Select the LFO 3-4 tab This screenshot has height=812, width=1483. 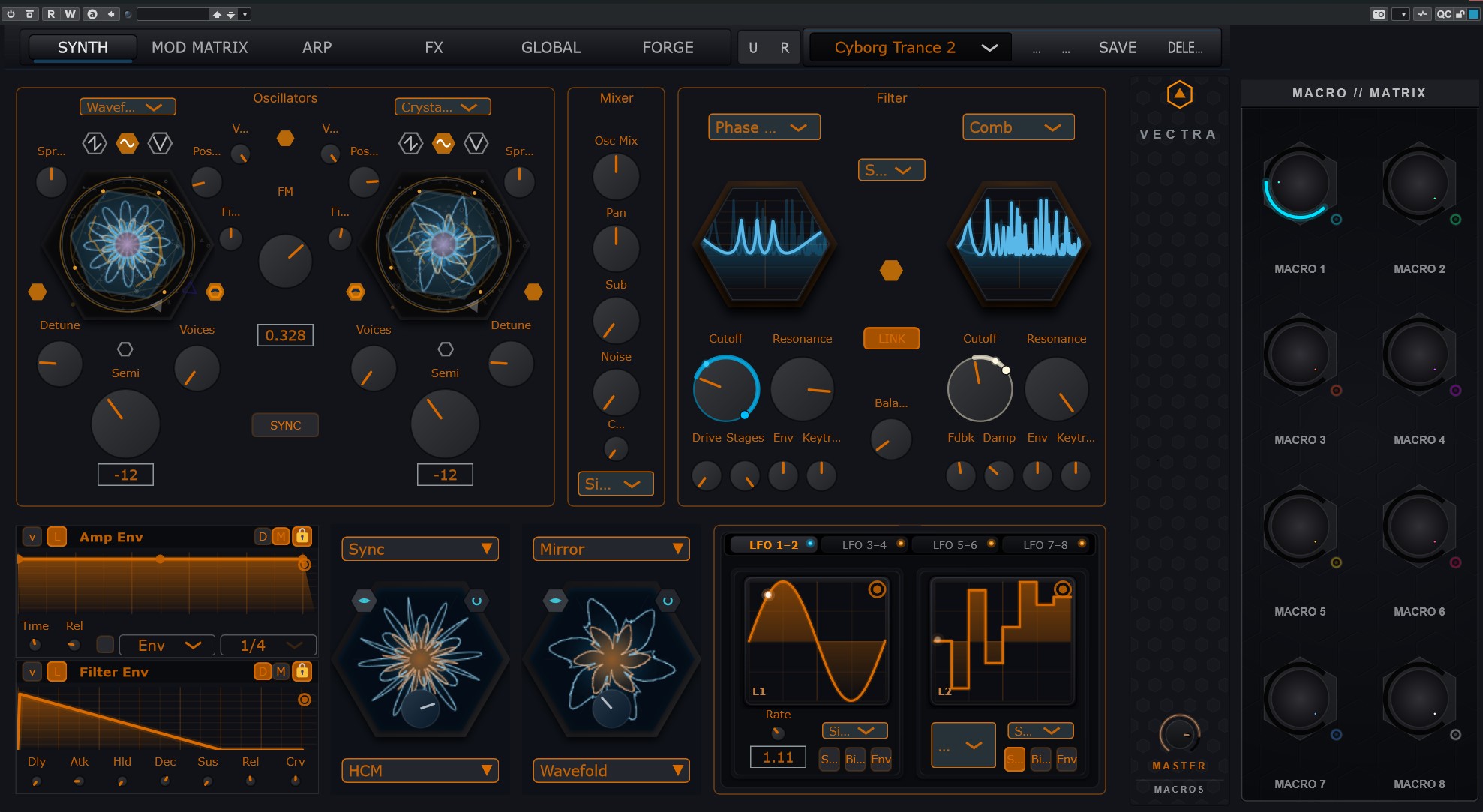coord(864,544)
